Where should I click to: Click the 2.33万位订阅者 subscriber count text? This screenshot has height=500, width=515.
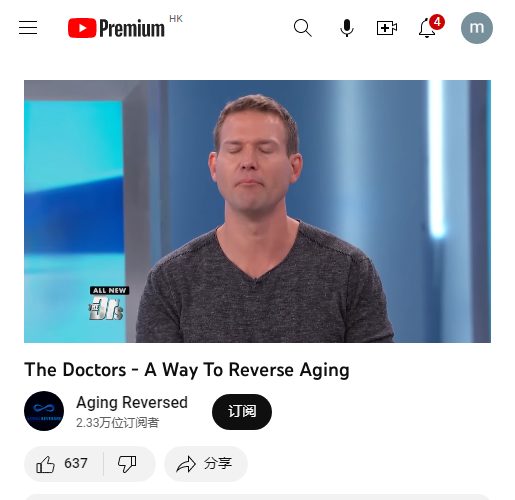click(117, 423)
